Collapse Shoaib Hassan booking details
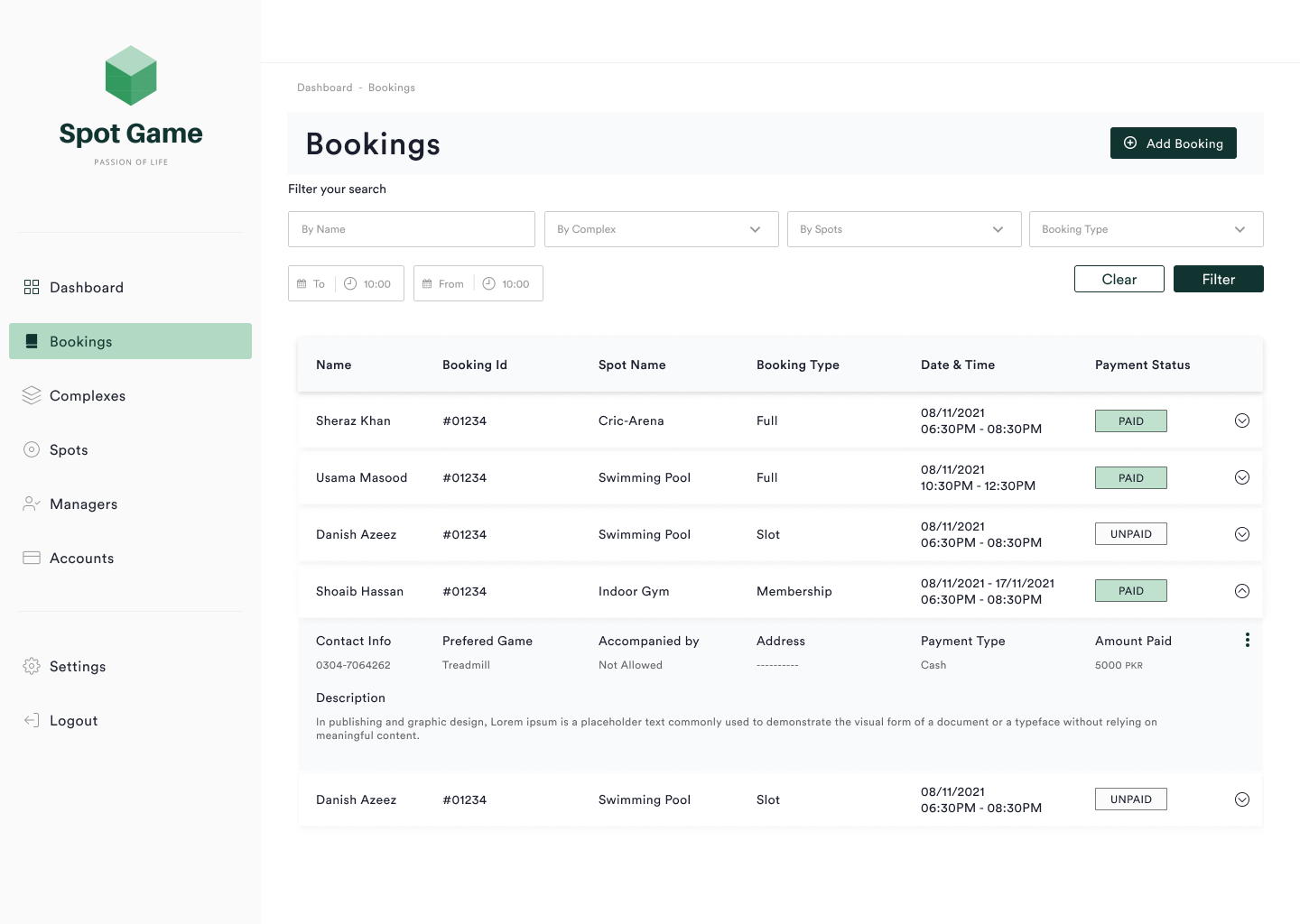This screenshot has height=924, width=1300. (1242, 591)
